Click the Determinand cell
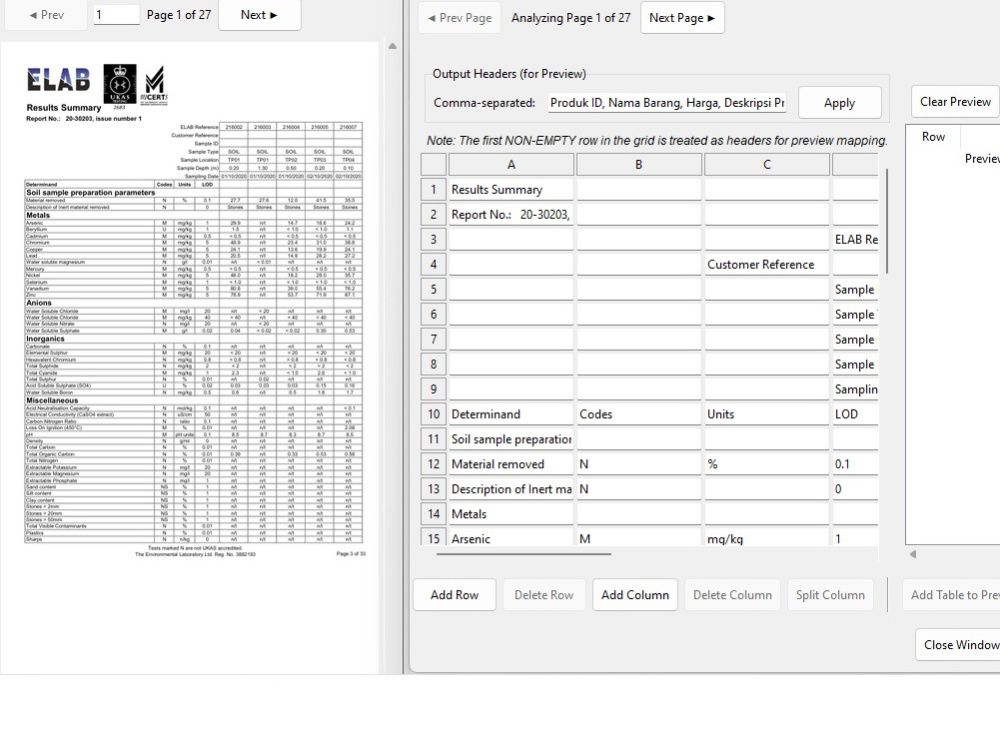This screenshot has width=1000, height=749. pos(511,414)
